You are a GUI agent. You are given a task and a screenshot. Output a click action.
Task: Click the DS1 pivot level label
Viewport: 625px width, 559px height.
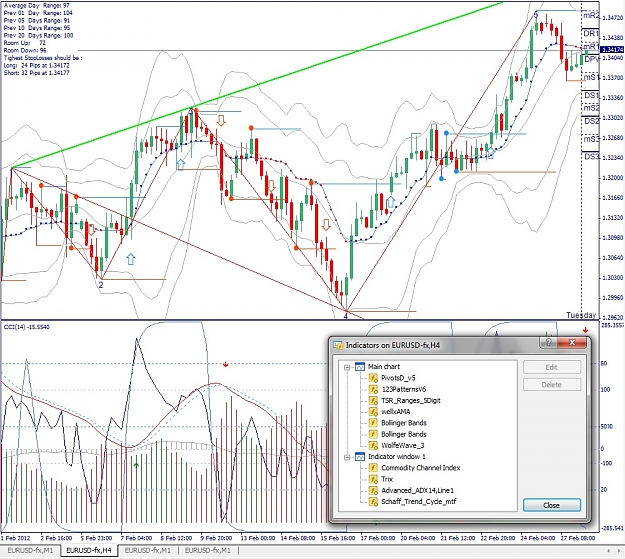(x=591, y=95)
